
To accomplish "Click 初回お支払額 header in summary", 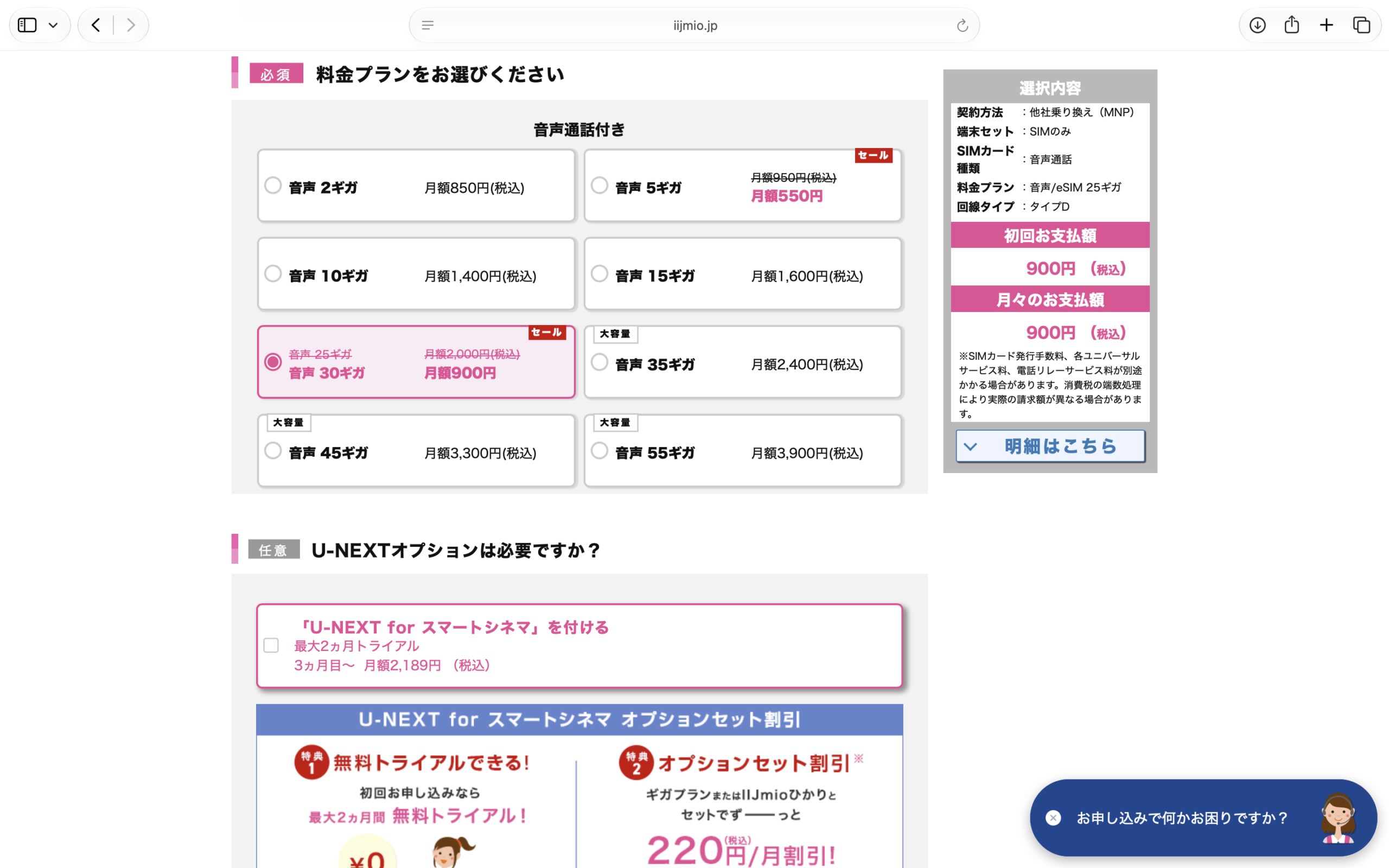I will 1050,235.
